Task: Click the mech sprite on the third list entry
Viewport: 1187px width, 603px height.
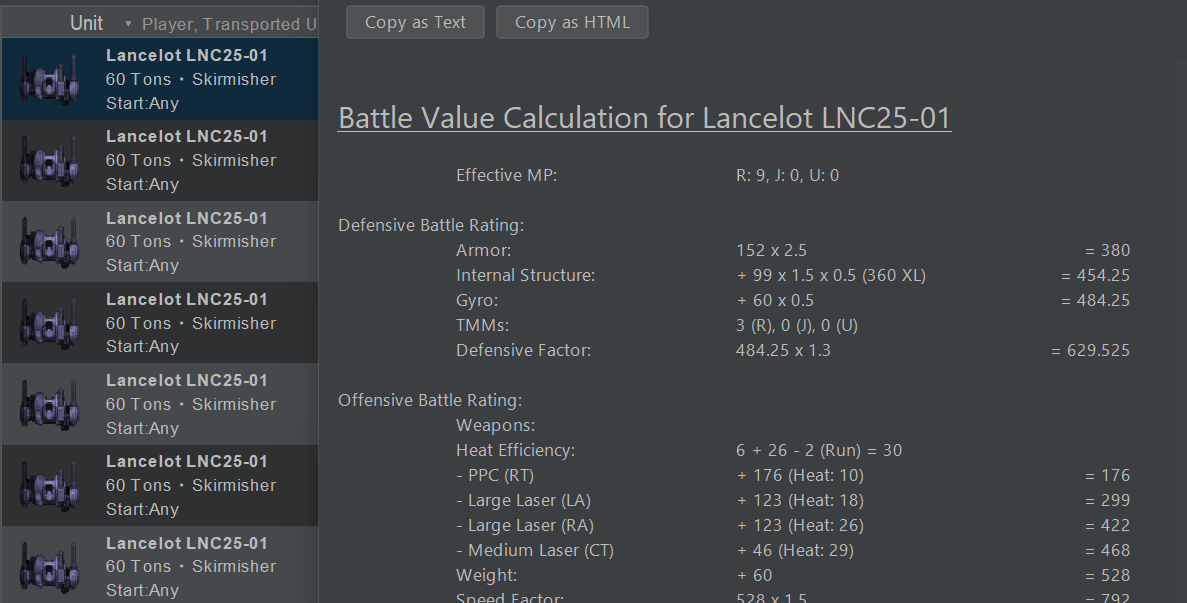Action: pos(48,240)
